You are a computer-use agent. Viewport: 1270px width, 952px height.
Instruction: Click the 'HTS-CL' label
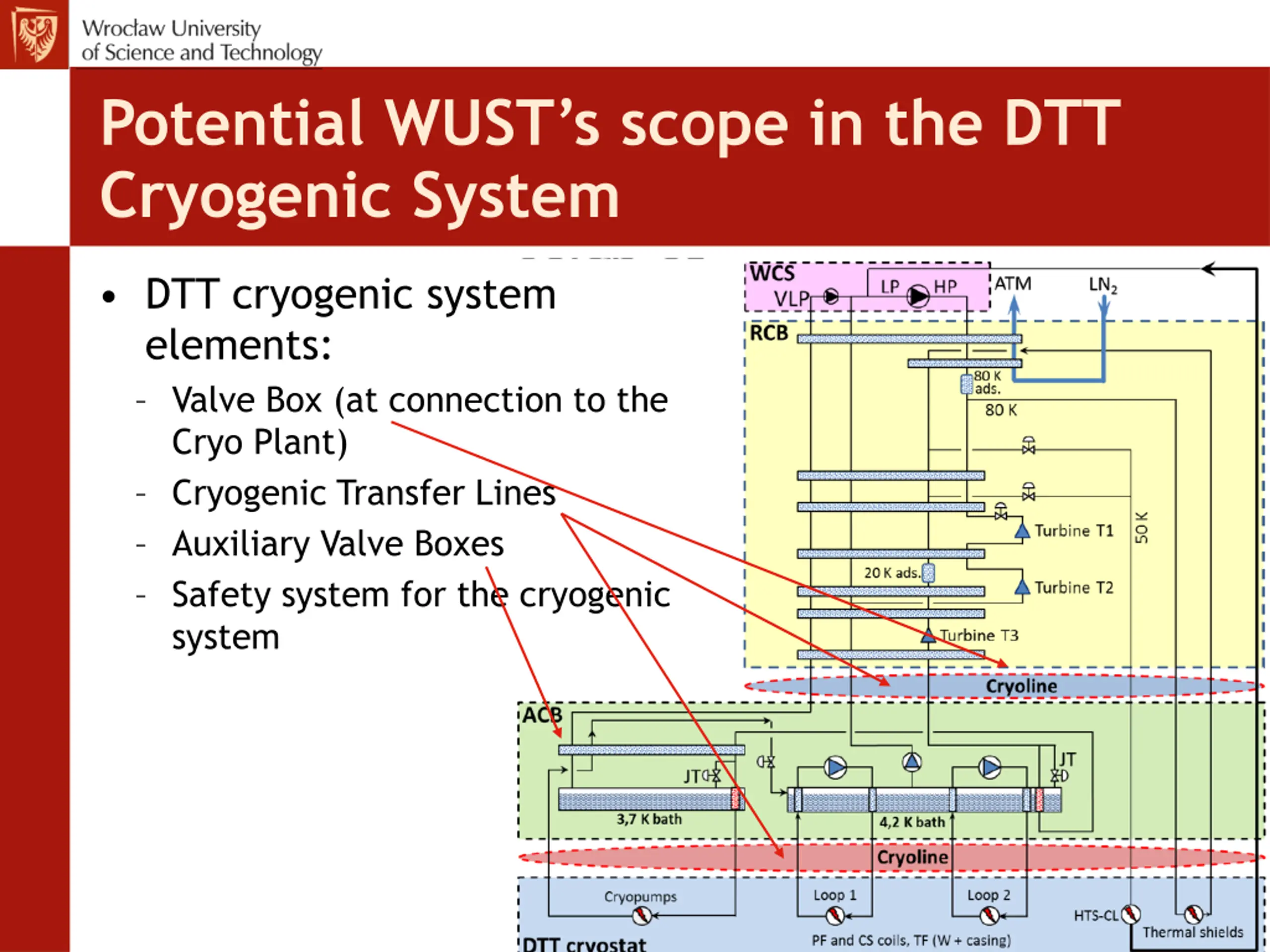(1096, 915)
